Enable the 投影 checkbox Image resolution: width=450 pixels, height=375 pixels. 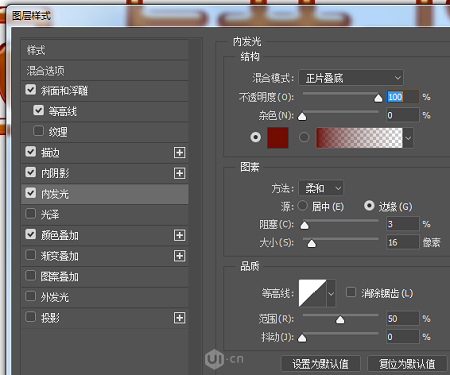(x=31, y=317)
